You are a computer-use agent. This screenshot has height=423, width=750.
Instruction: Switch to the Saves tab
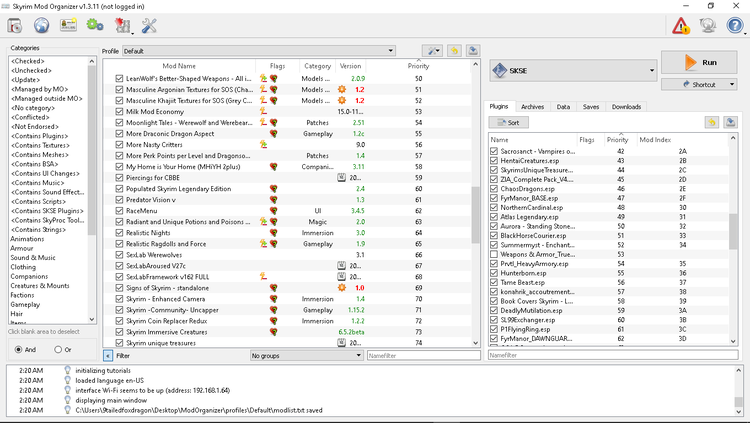[x=591, y=107]
